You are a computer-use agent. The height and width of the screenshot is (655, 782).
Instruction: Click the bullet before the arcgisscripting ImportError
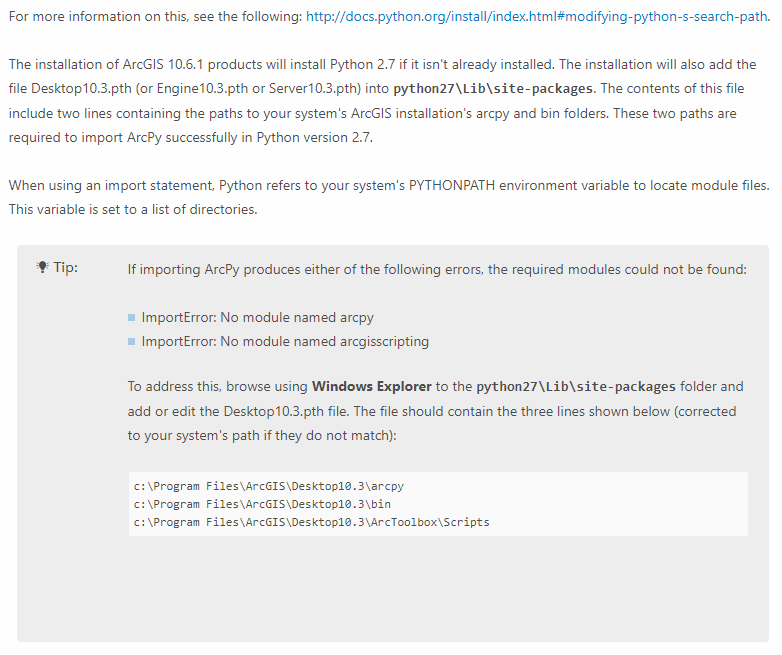(x=132, y=342)
